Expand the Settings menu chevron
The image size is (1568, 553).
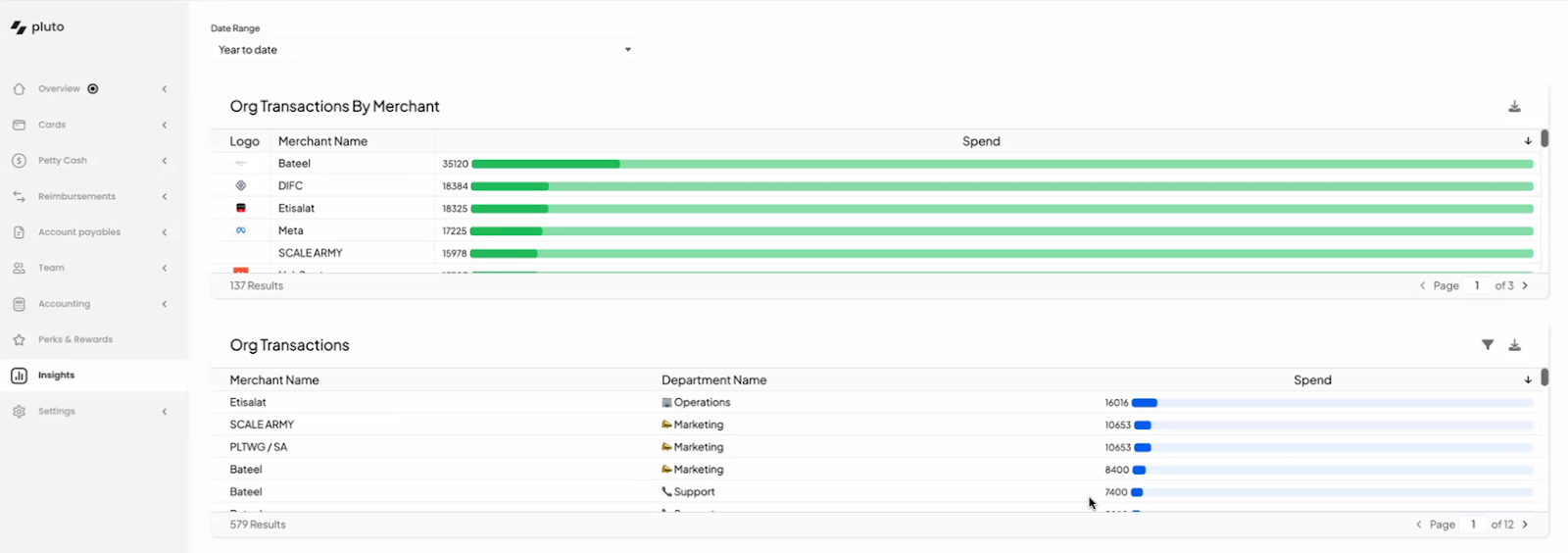click(165, 412)
